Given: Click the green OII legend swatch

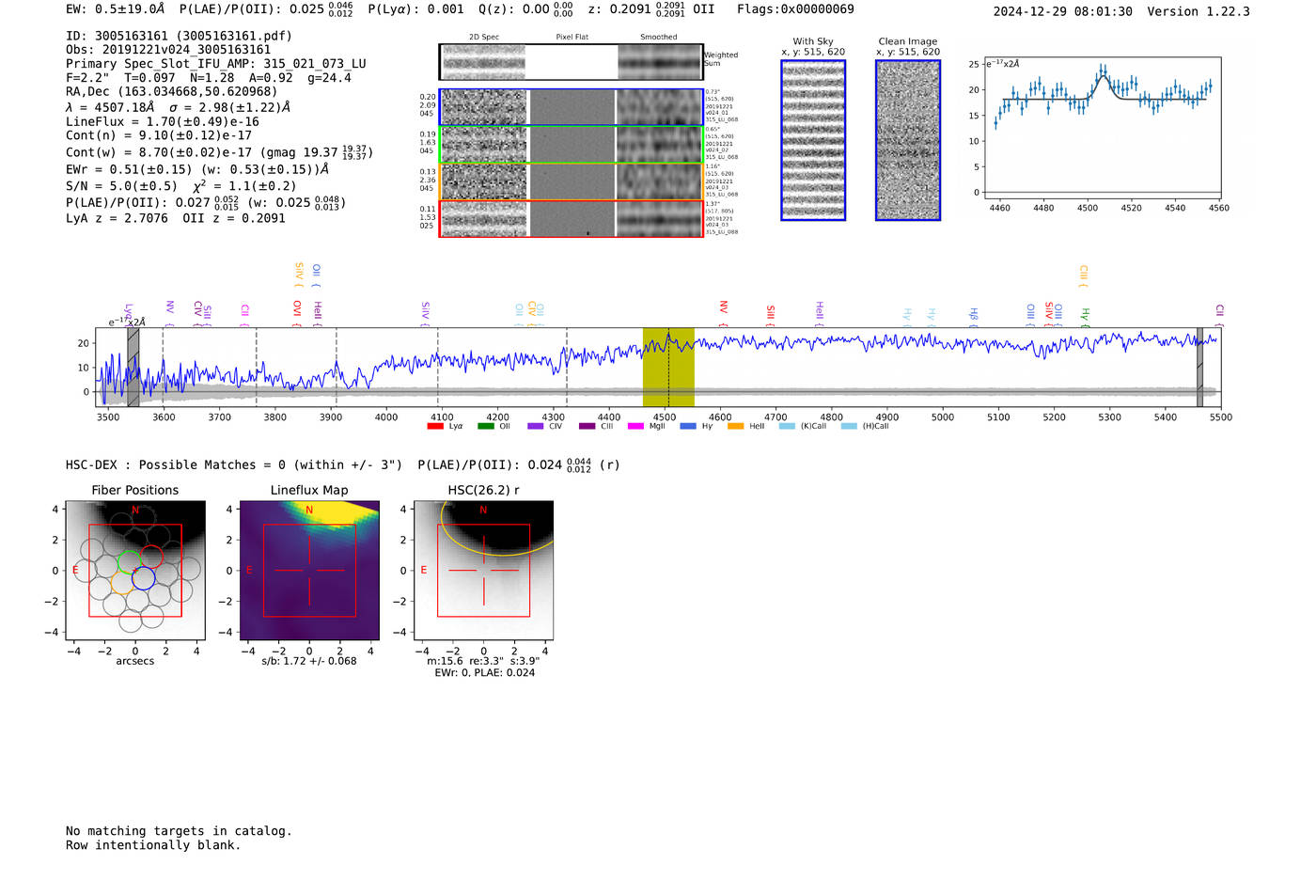Looking at the screenshot, I should (485, 427).
